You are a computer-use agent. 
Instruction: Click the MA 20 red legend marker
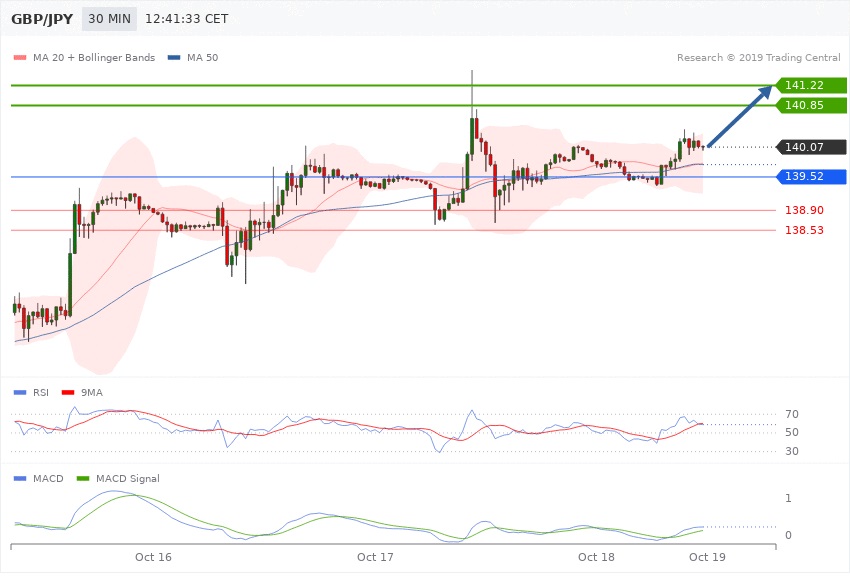click(20, 58)
